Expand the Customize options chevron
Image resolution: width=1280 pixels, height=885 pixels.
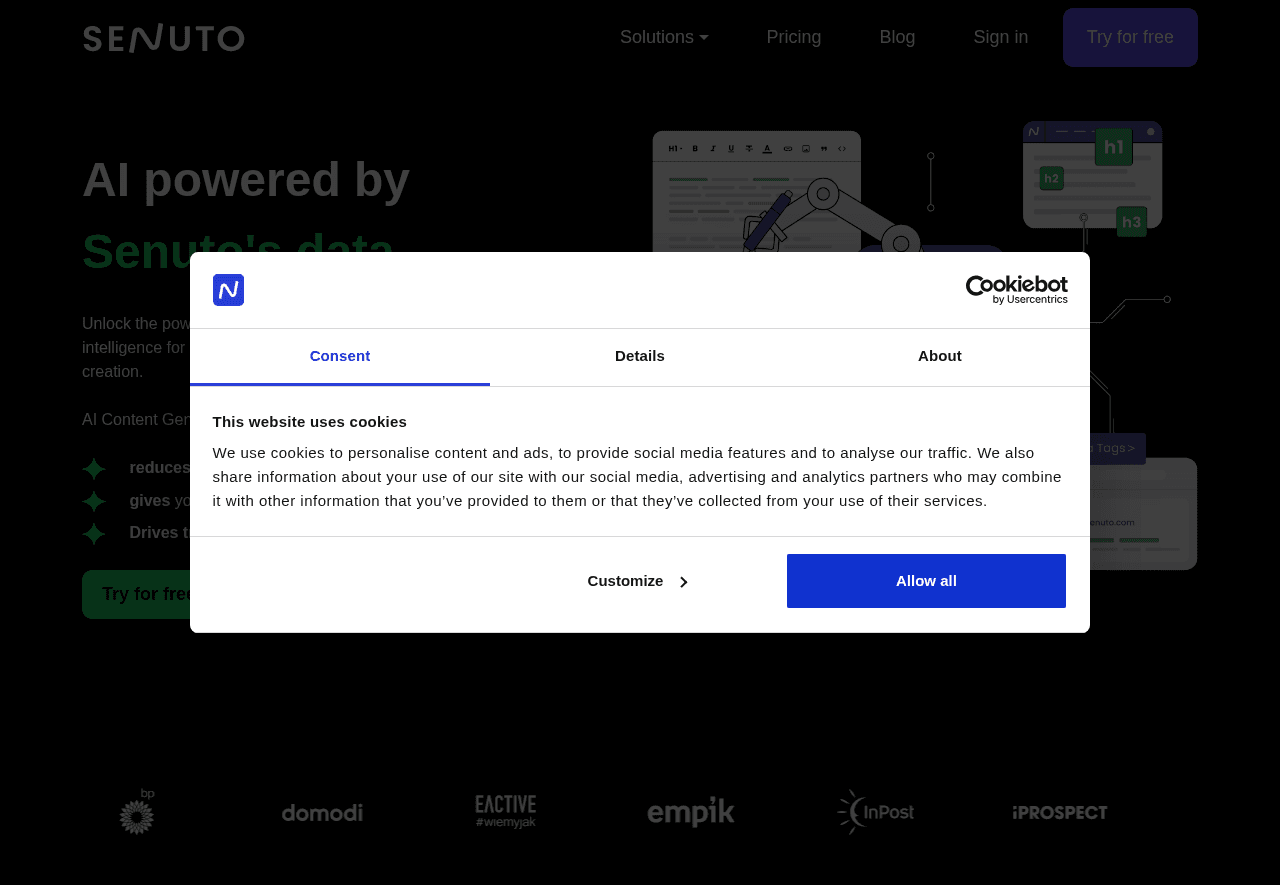pos(683,580)
